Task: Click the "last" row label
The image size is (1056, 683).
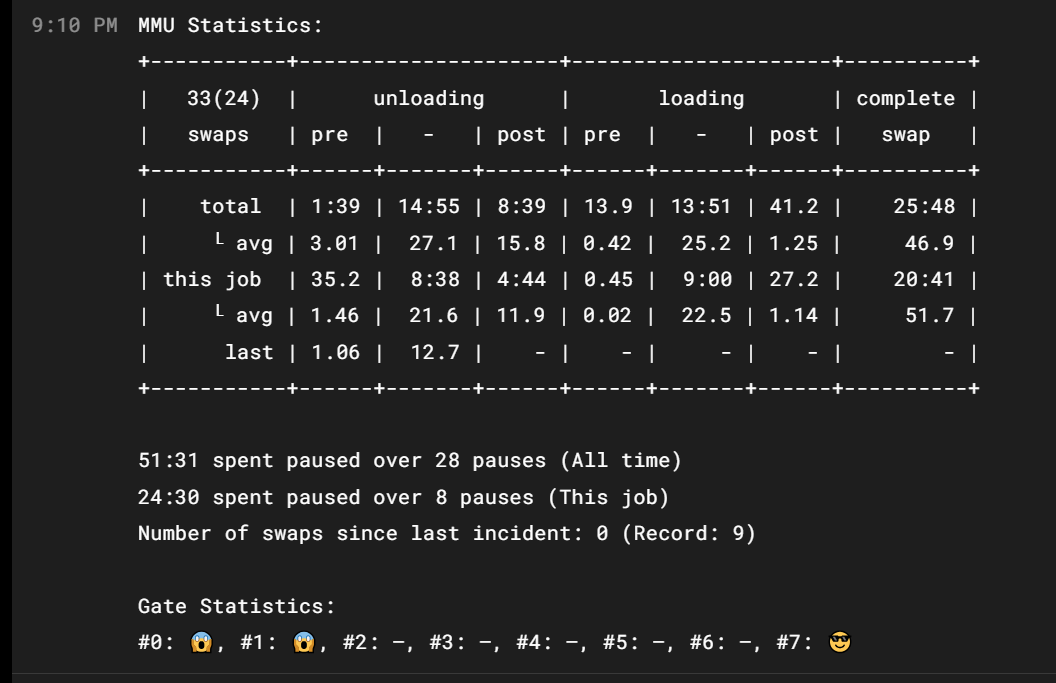Action: point(249,351)
